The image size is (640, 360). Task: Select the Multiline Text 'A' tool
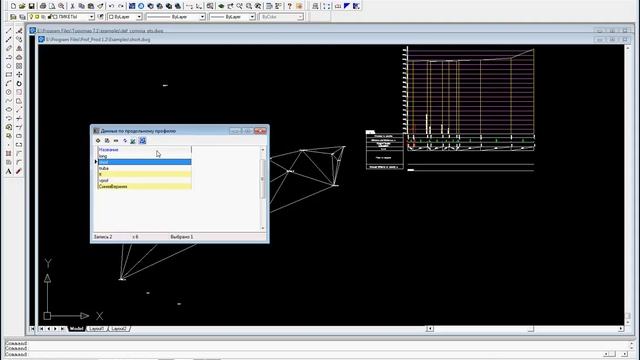[9, 171]
